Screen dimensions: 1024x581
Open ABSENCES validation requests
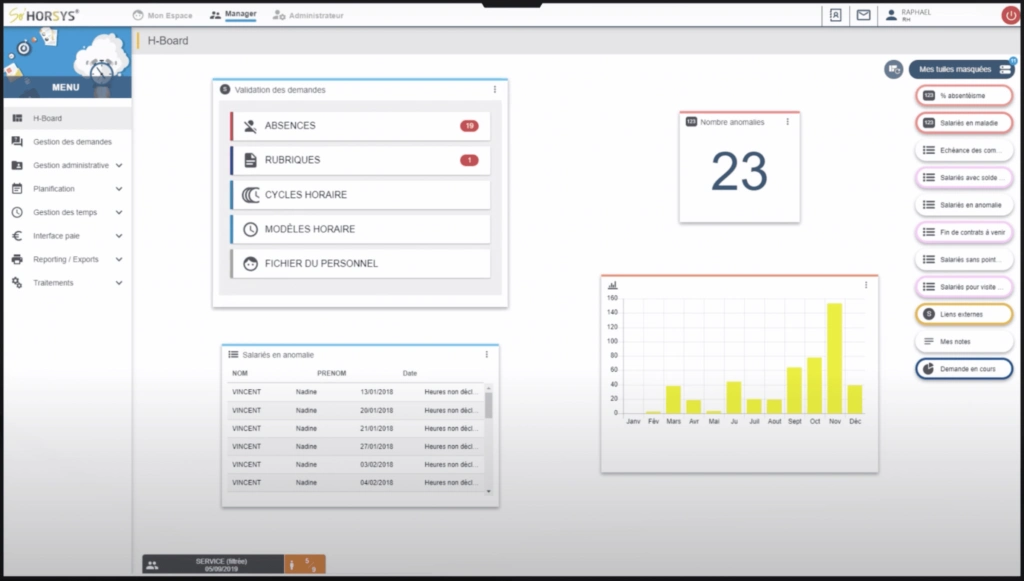pyautogui.click(x=360, y=126)
